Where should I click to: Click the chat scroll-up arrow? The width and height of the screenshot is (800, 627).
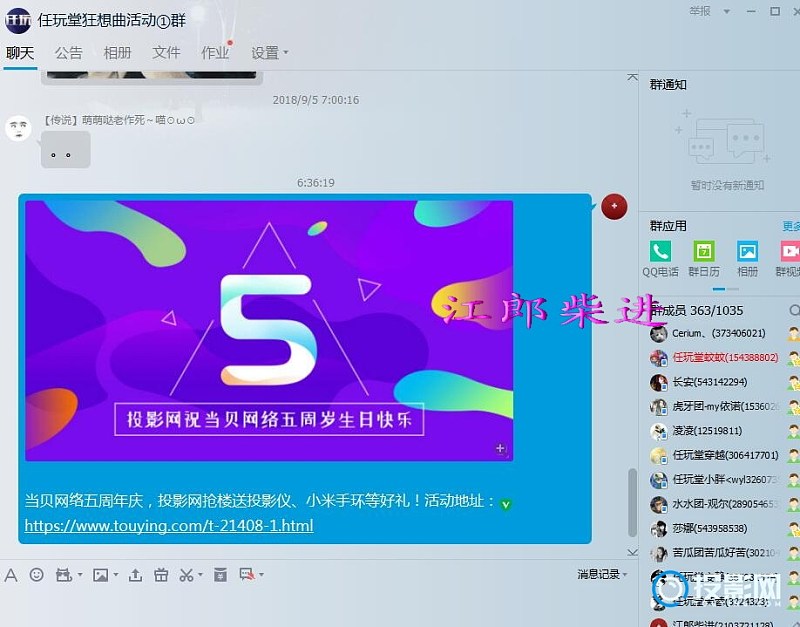633,77
